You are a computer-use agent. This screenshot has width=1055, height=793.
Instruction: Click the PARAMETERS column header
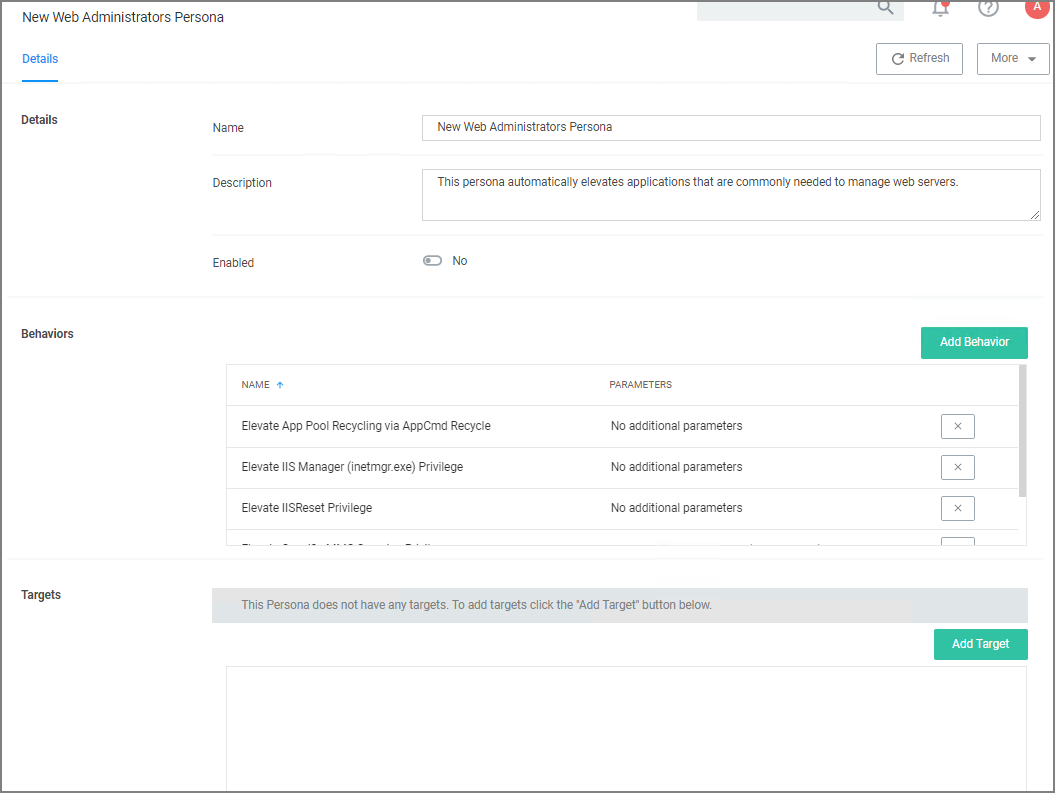(640, 385)
